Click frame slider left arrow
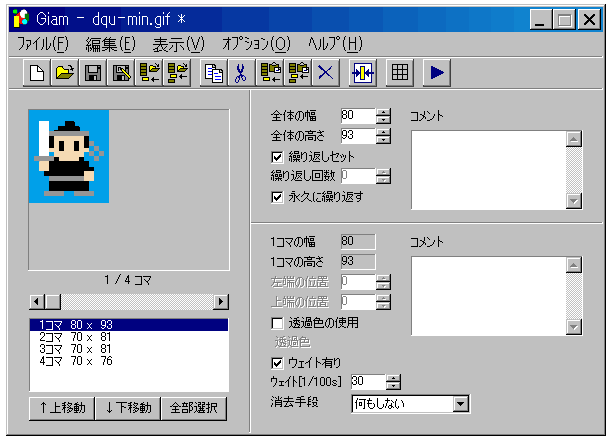 point(37,302)
